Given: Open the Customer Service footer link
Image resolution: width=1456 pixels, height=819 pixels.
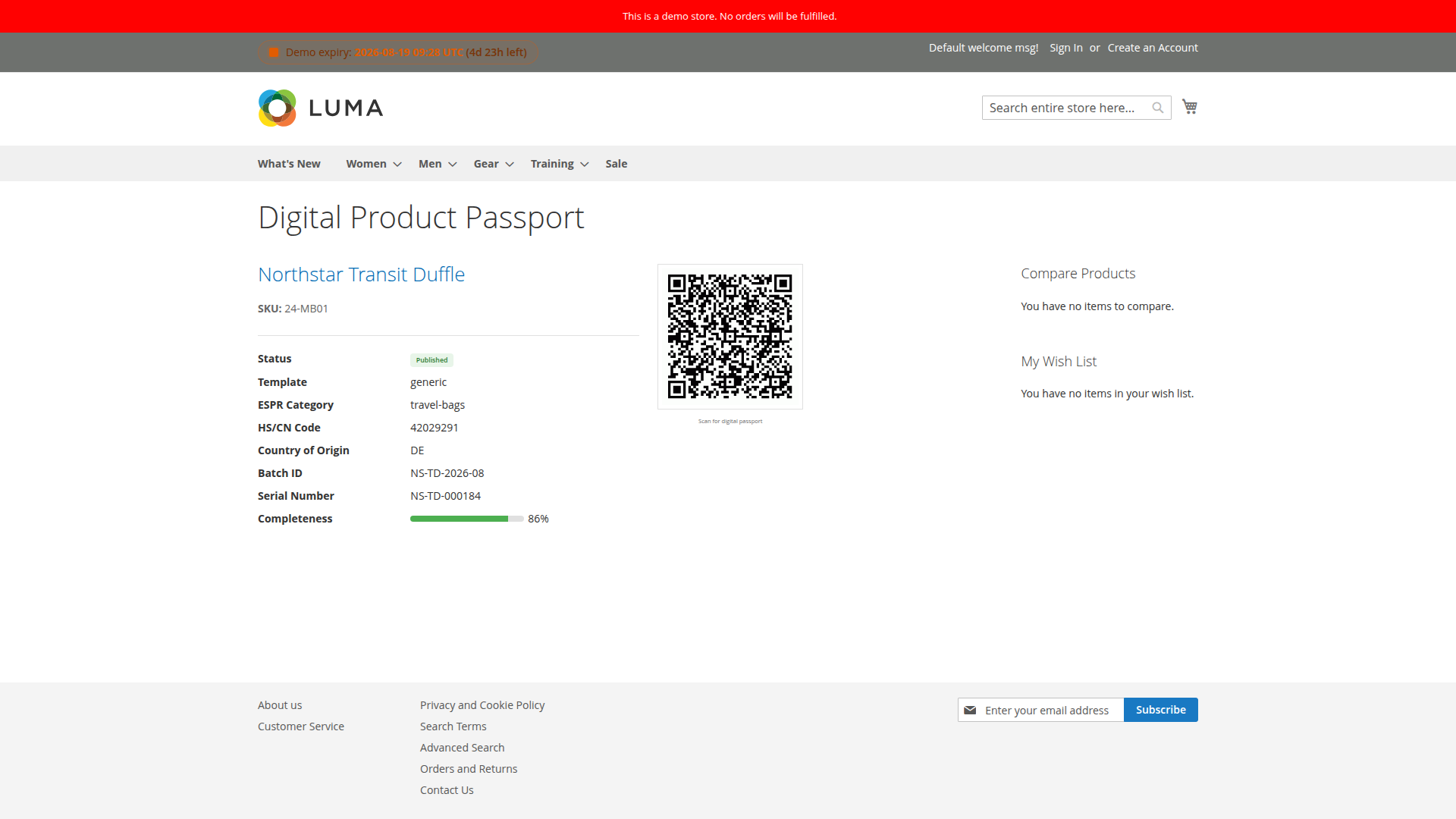Looking at the screenshot, I should pyautogui.click(x=301, y=726).
